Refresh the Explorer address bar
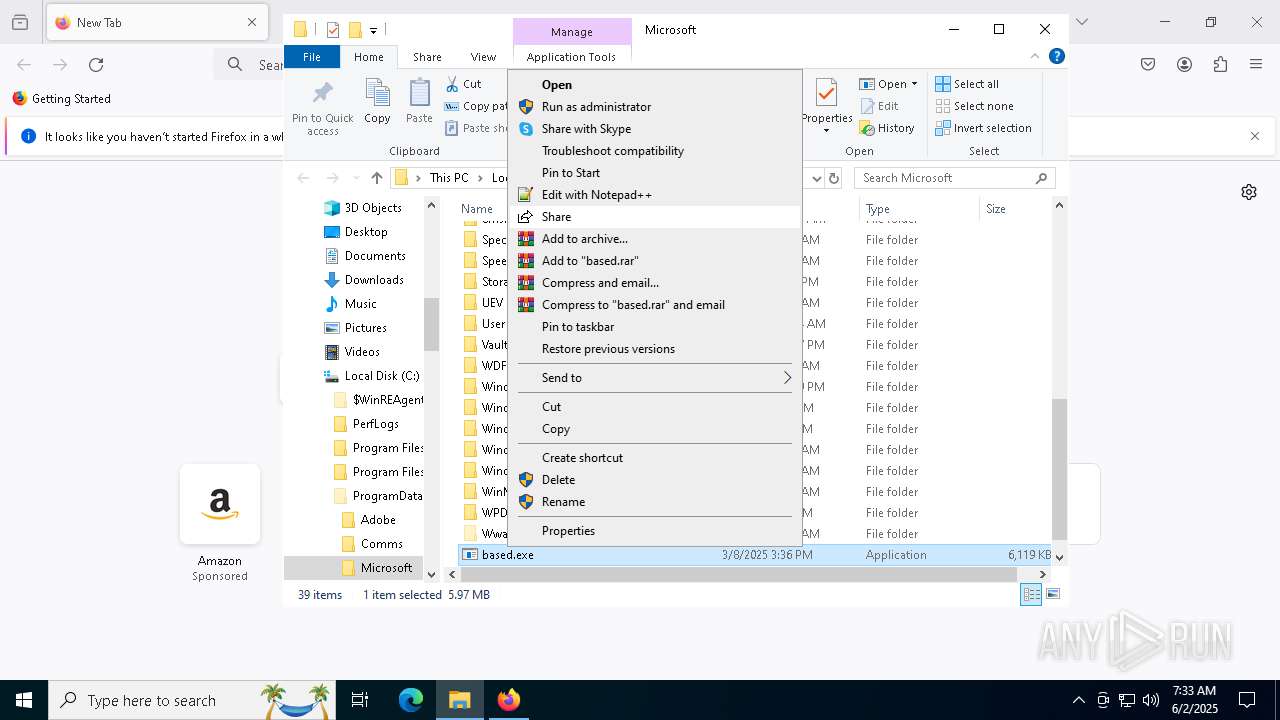1280x720 pixels. [834, 178]
